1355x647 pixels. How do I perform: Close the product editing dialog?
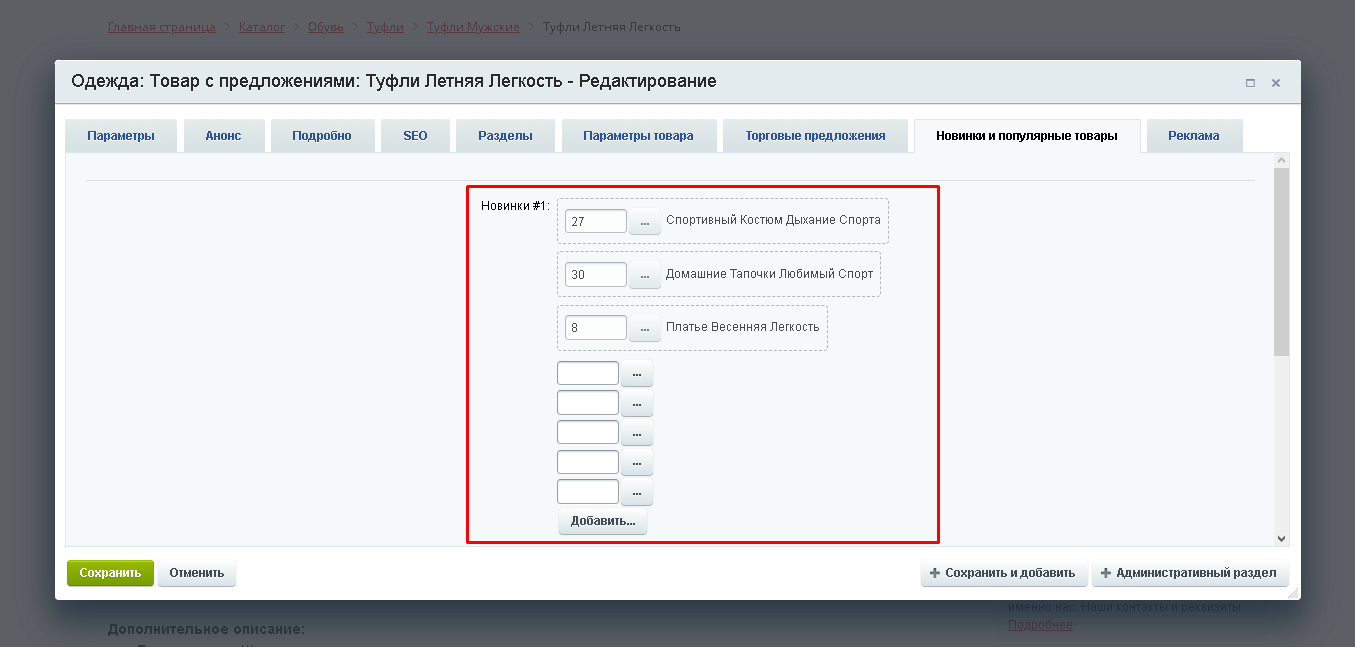pos(1276,83)
